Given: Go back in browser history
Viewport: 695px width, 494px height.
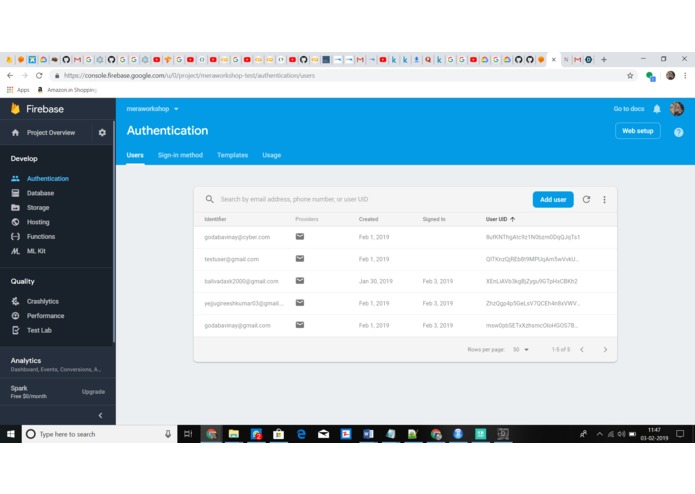Looking at the screenshot, I should pos(10,76).
